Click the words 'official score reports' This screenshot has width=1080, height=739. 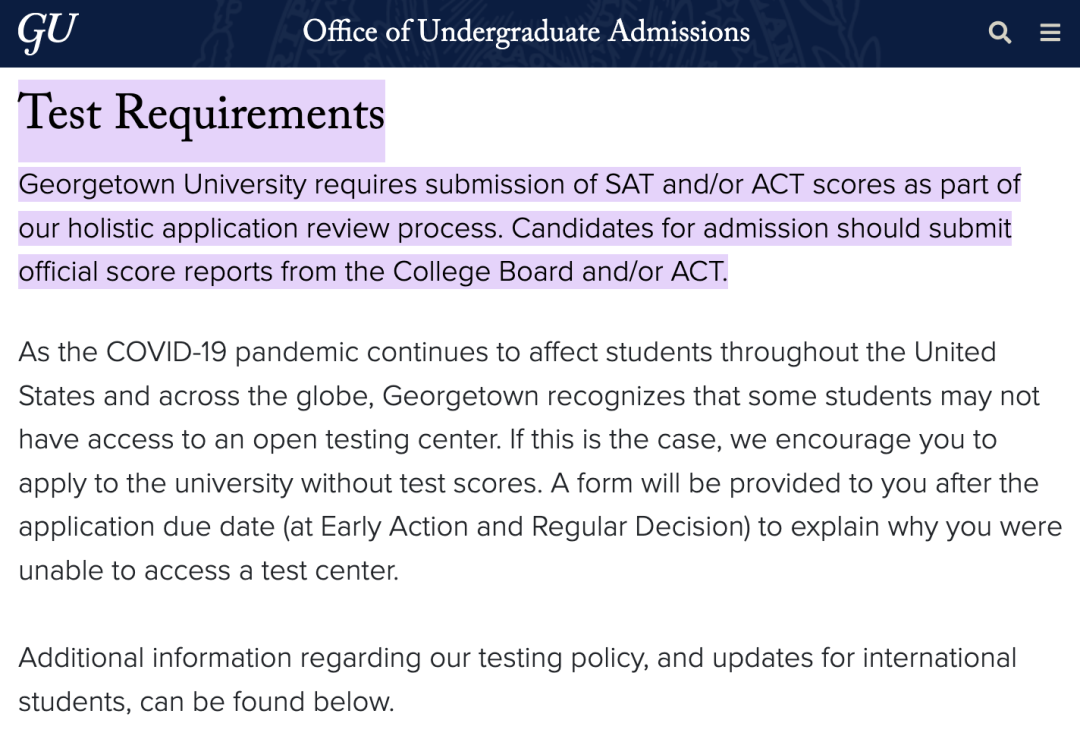tap(145, 272)
